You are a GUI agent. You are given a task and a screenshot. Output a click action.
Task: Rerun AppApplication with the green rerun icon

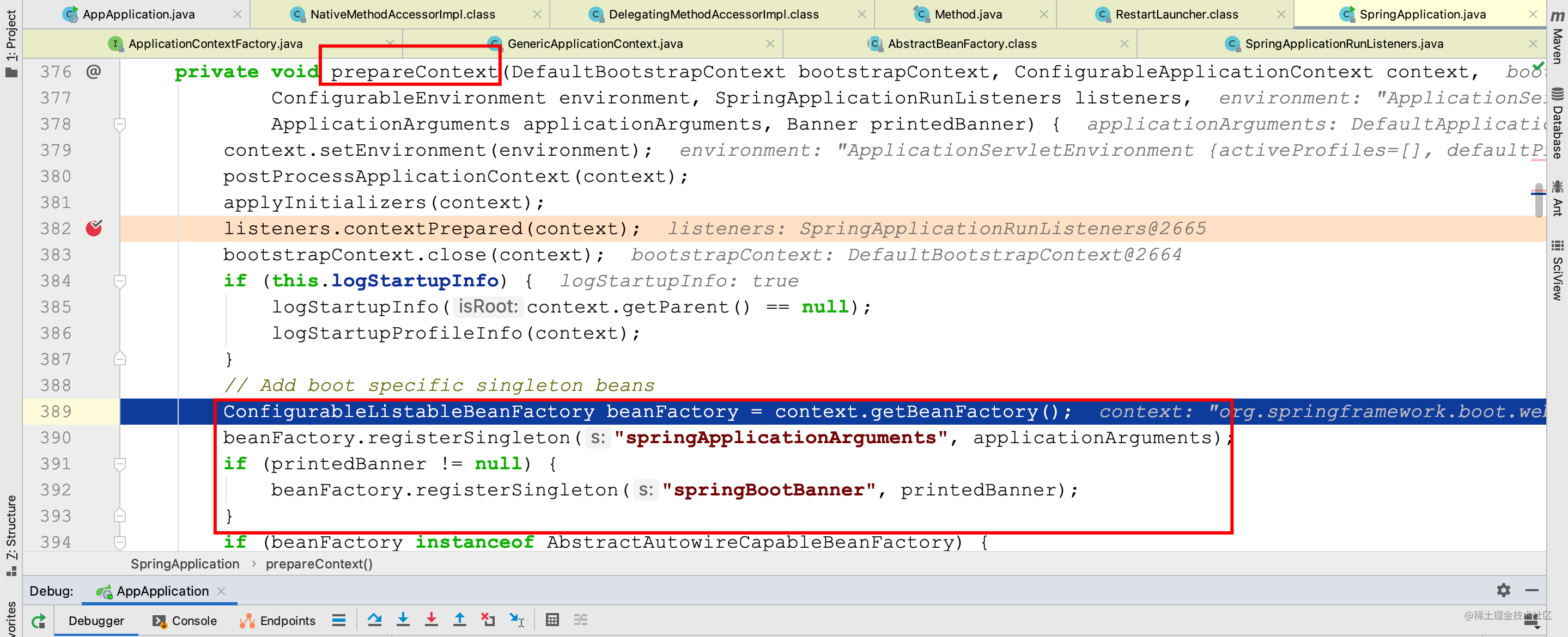39,621
